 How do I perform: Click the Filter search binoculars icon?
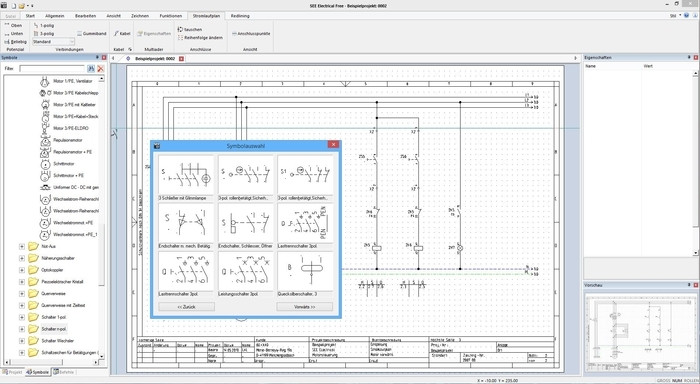click(x=91, y=69)
